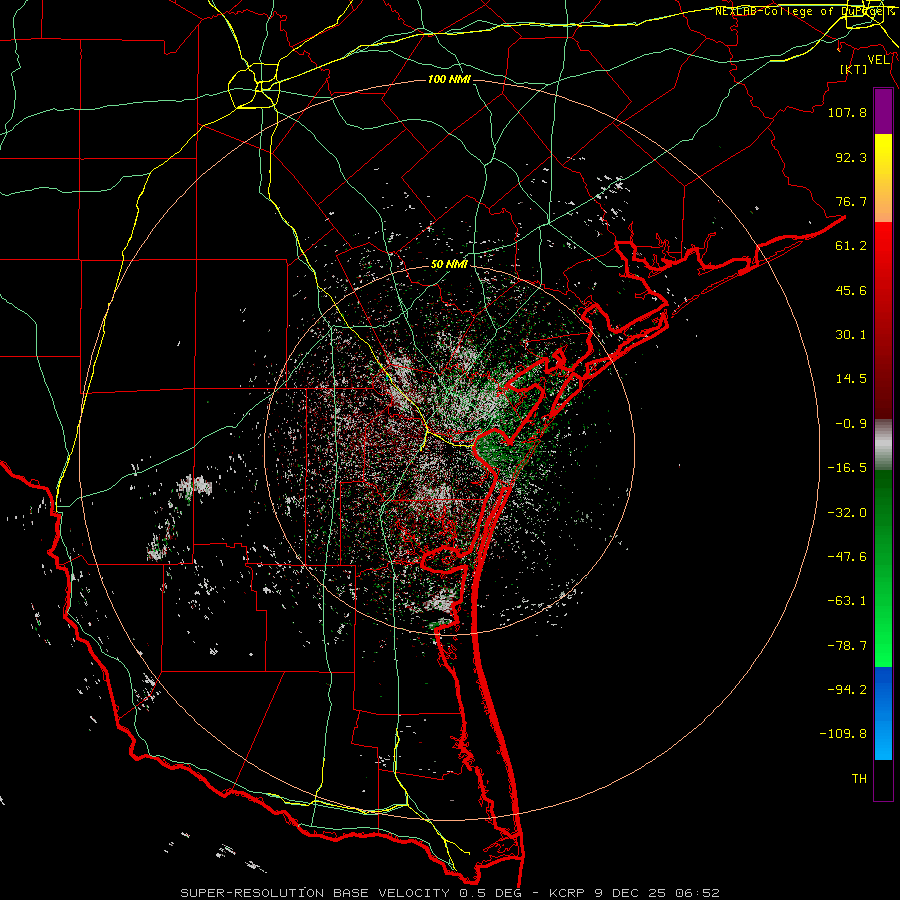Click the 92.3 velocity scale value
900x900 pixels.
click(851, 157)
